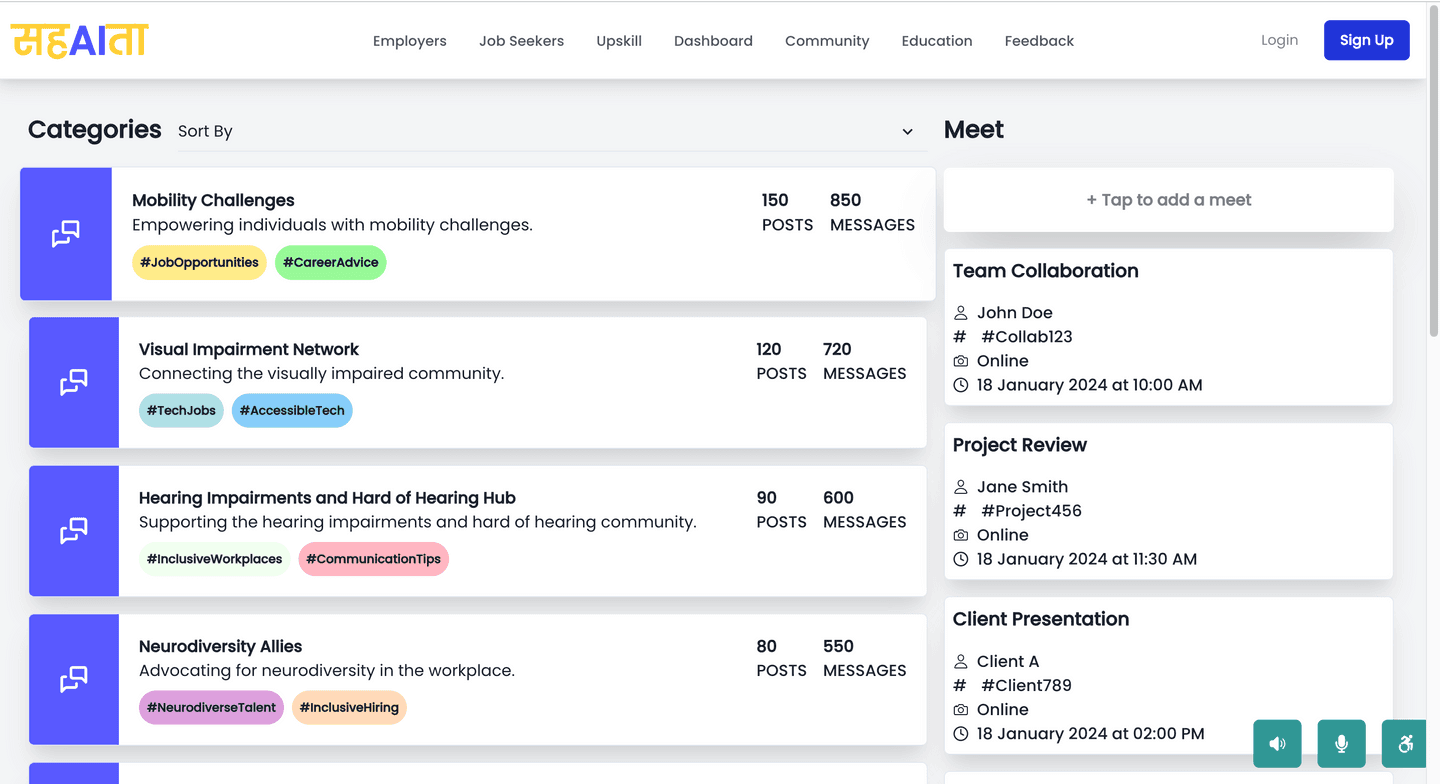Open the Education section
The height and width of the screenshot is (784, 1440).
(x=937, y=41)
